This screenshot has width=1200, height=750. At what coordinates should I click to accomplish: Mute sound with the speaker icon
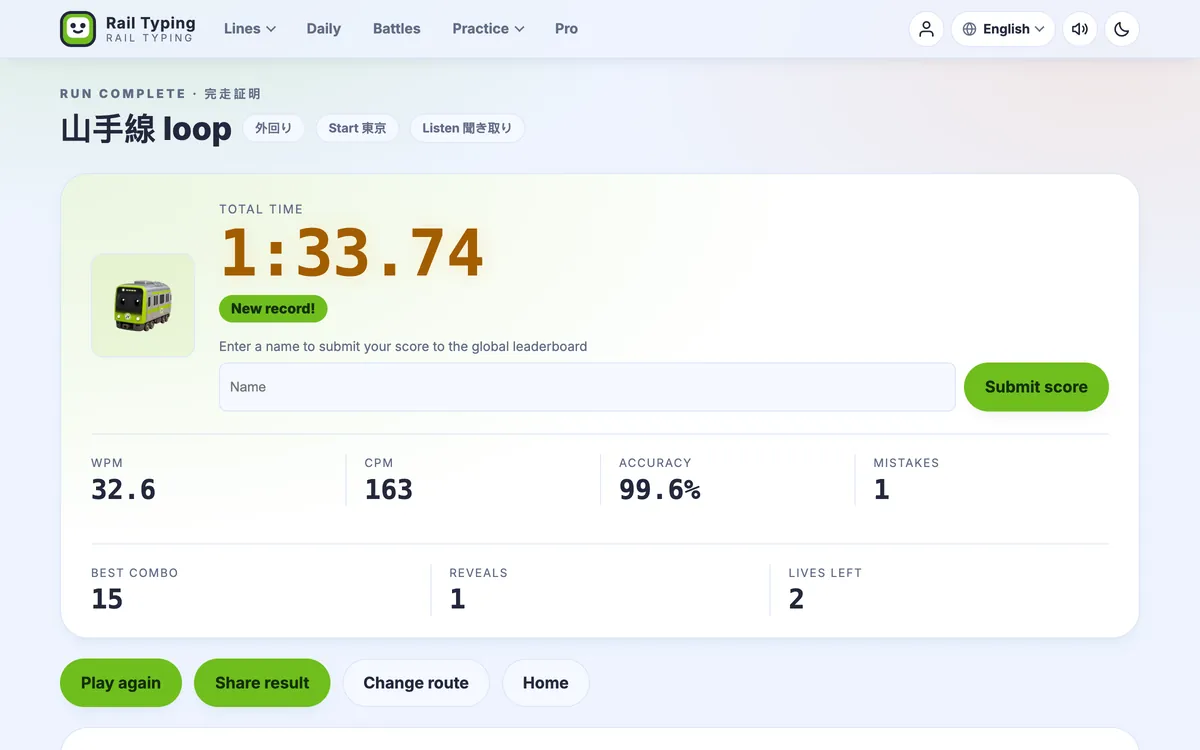click(1080, 29)
